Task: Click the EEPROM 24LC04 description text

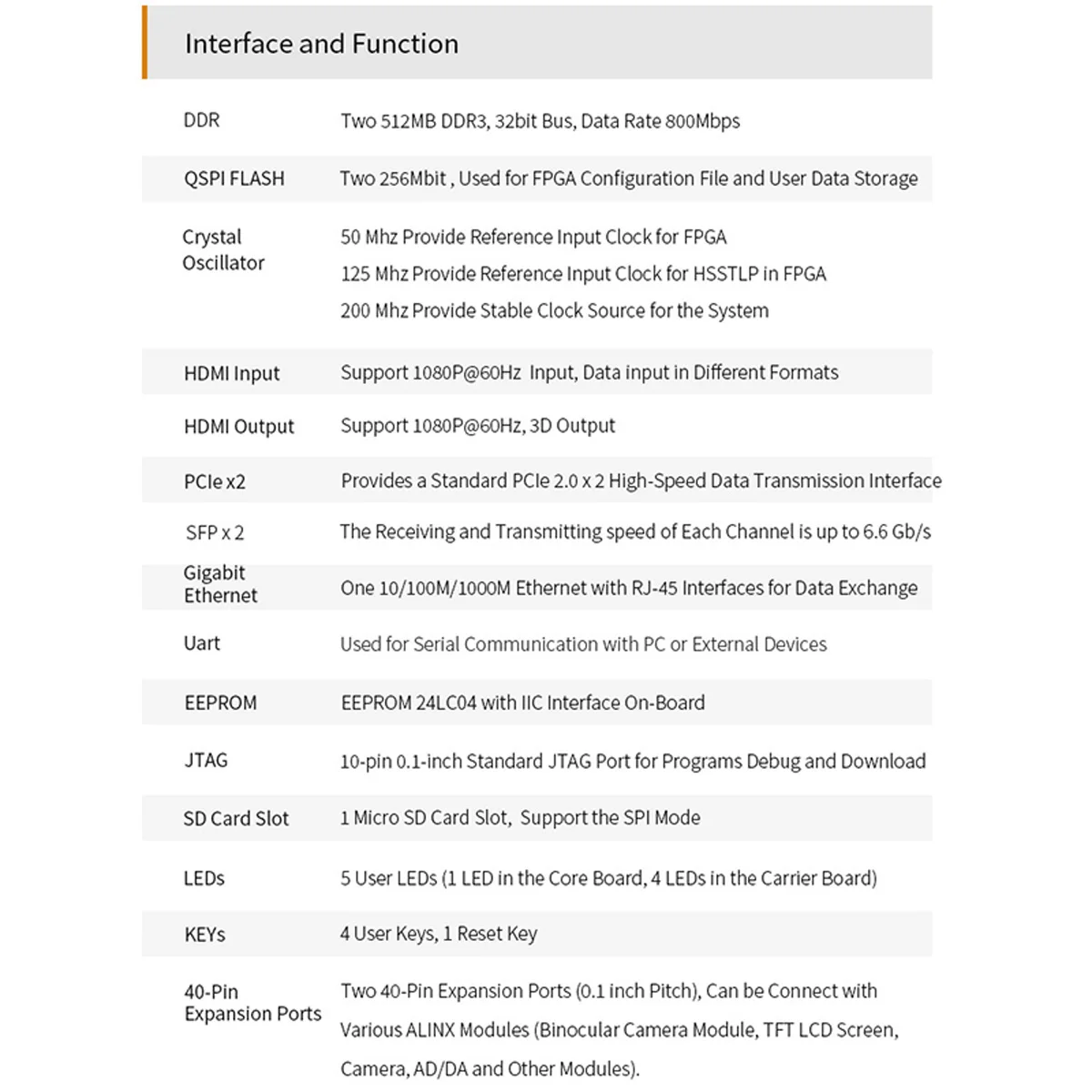Action: pos(522,703)
